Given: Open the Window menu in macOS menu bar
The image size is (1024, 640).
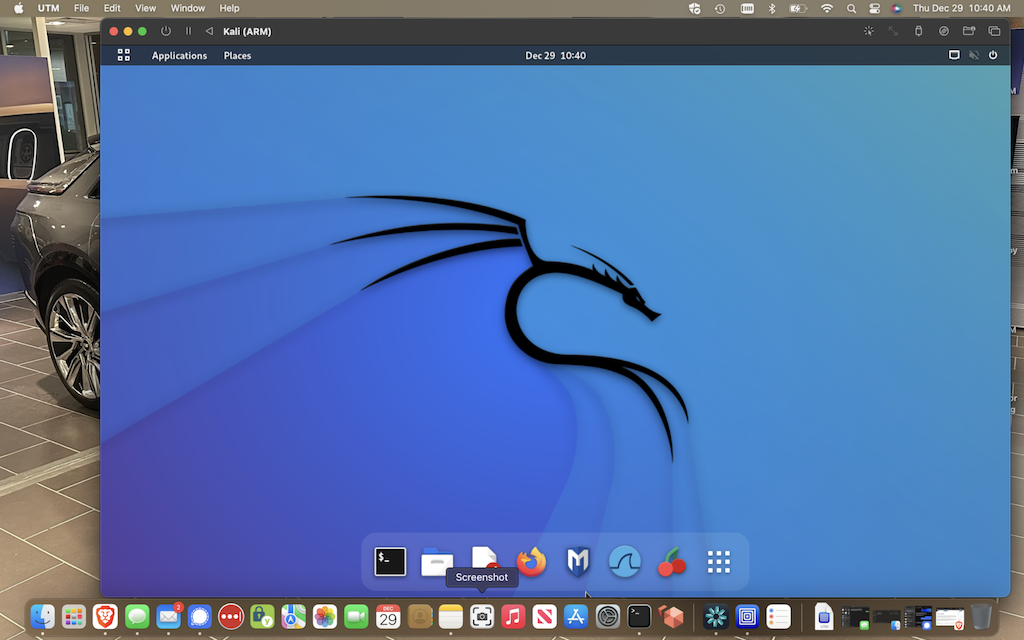Looking at the screenshot, I should click(187, 8).
